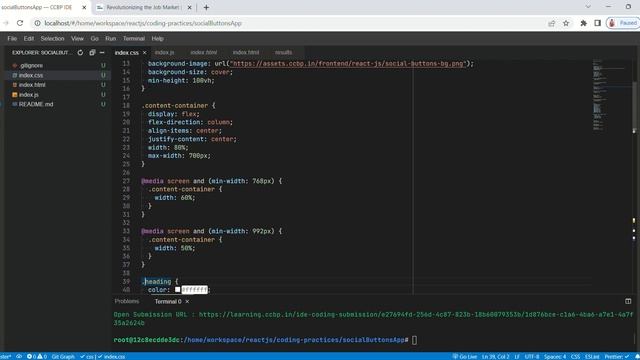Viewport: 640px width, 360px height.
Task: Change LF end of line sequence
Action: [517, 357]
